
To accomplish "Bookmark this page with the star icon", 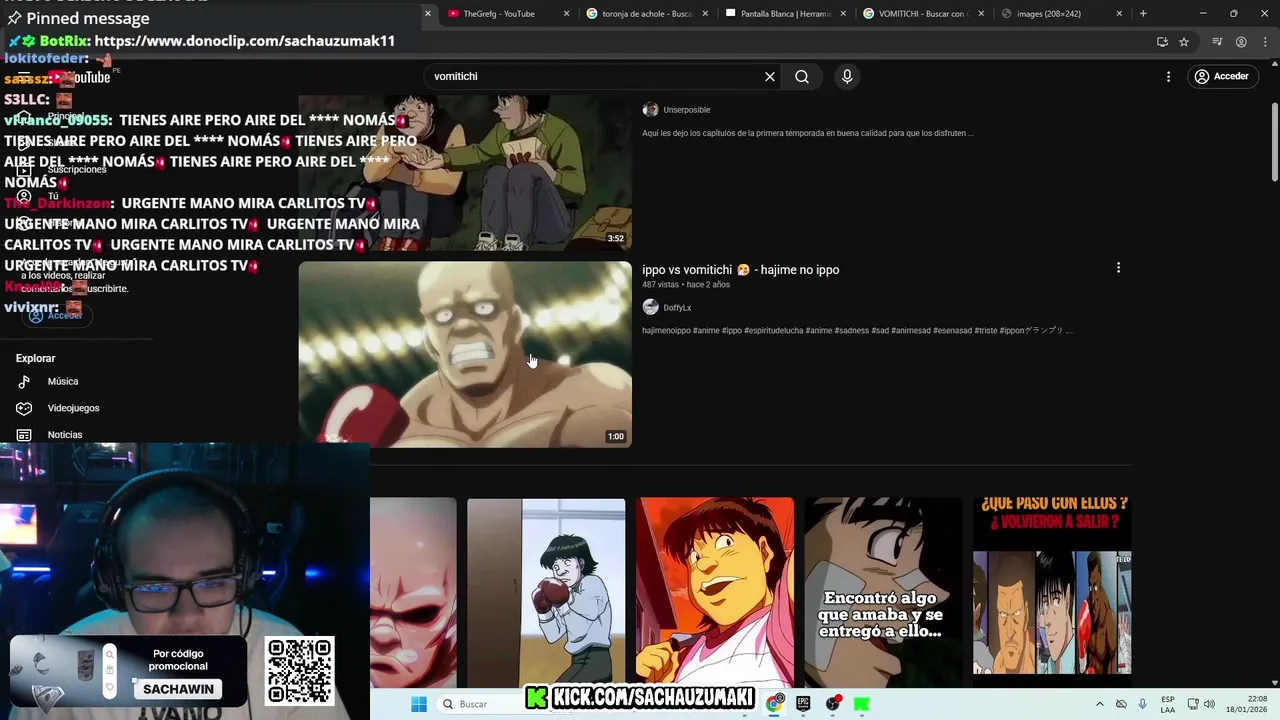I will [1184, 42].
